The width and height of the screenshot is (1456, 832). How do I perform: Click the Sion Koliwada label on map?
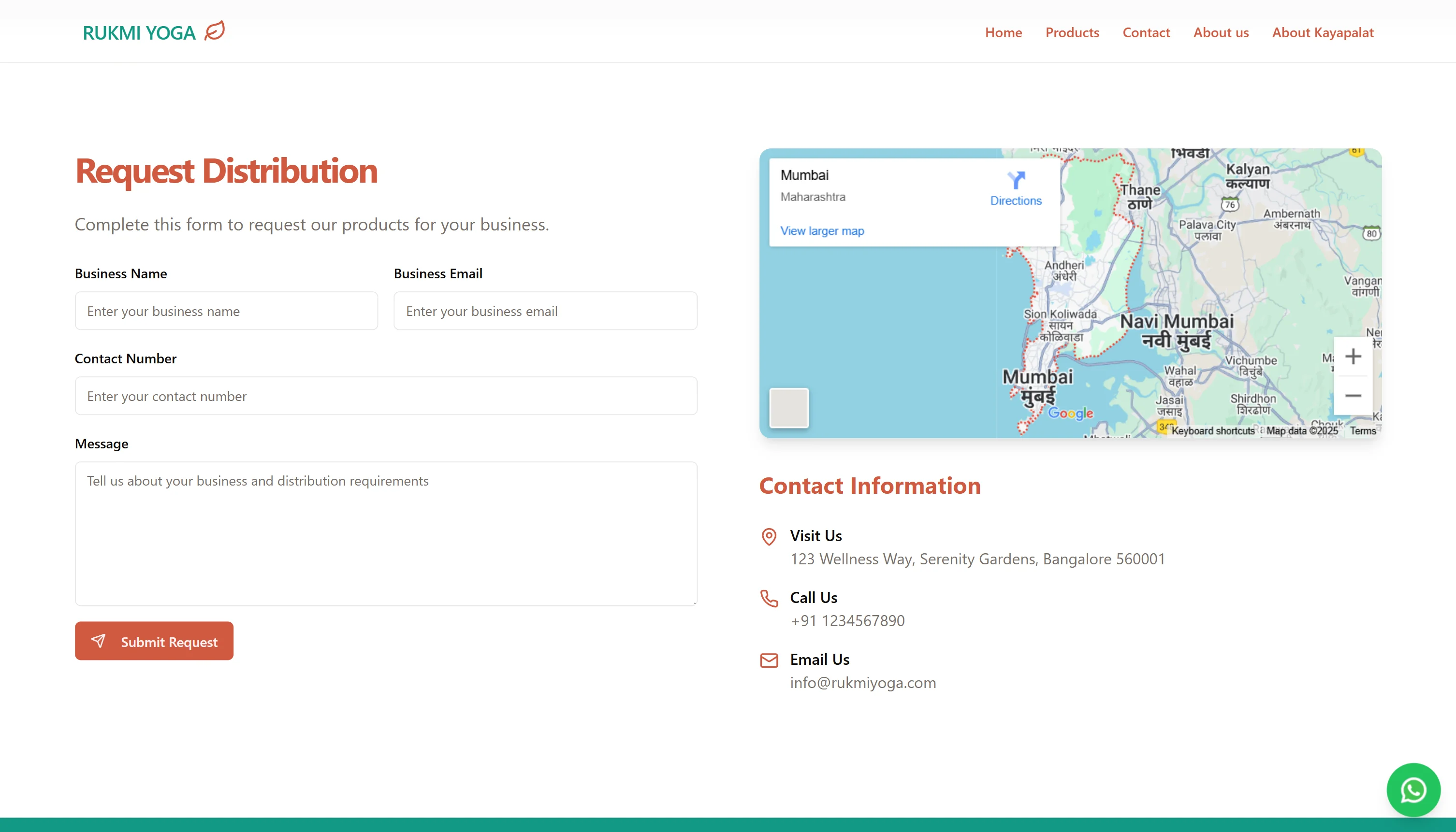click(1061, 325)
